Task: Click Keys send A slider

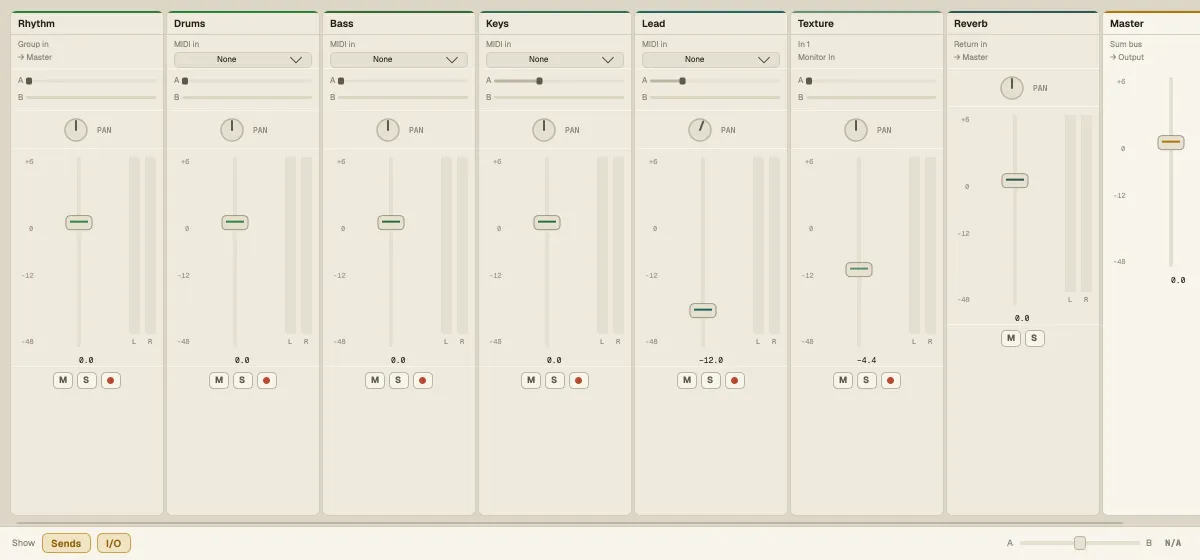Action: [x=559, y=81]
